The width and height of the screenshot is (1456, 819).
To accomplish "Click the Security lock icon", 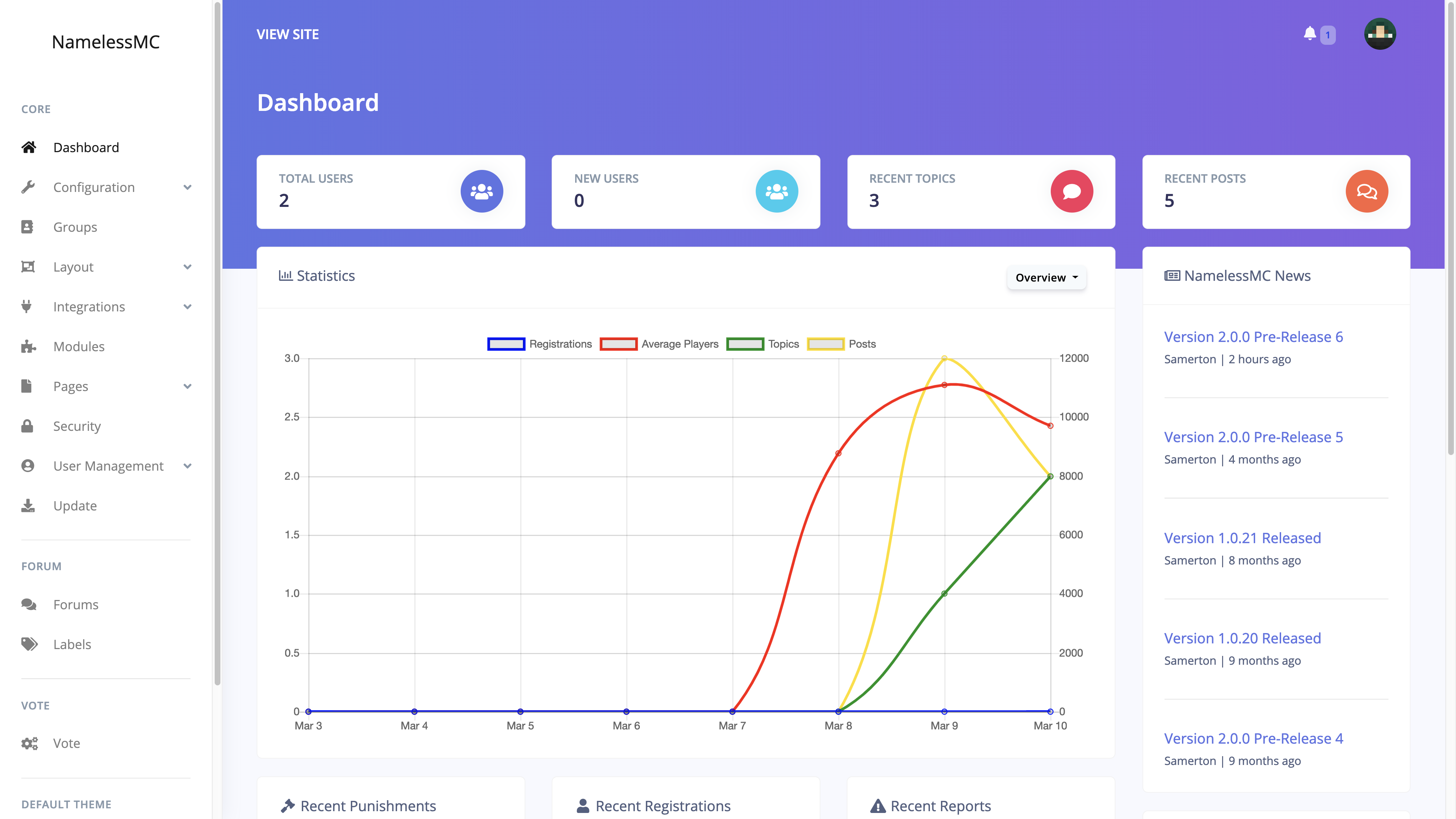I will coord(27,426).
